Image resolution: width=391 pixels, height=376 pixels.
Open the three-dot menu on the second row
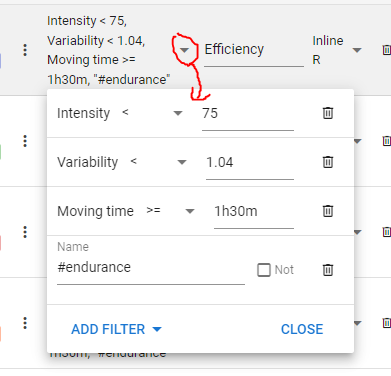pyautogui.click(x=25, y=141)
